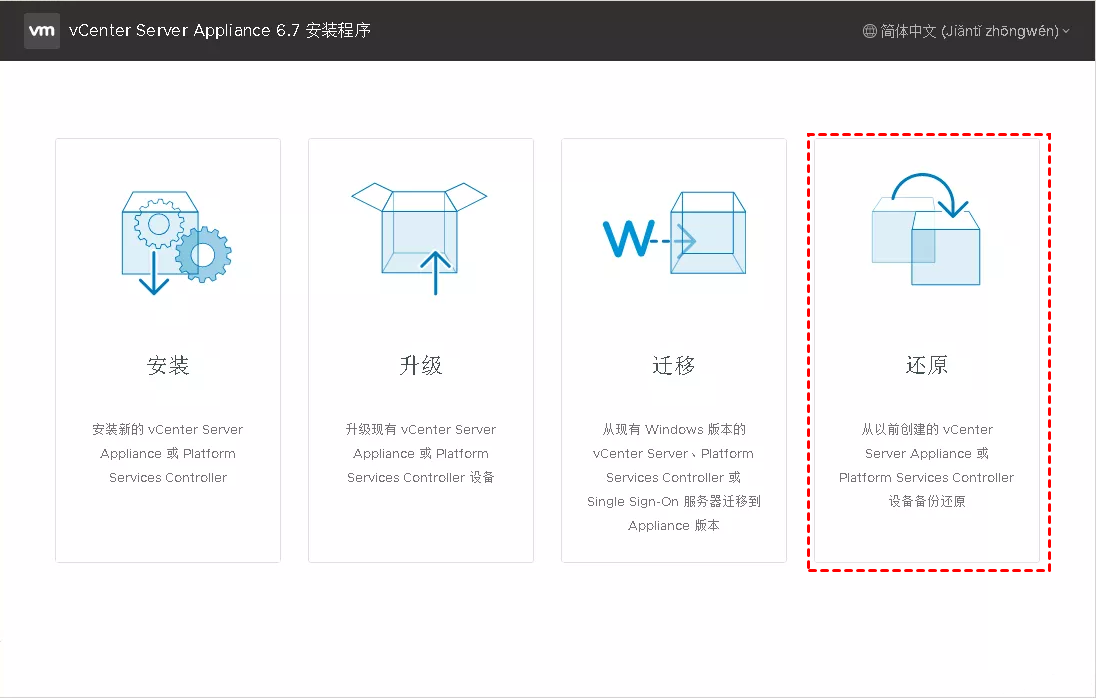Click the VMware vm logo icon
Image resolution: width=1096 pixels, height=698 pixels.
click(42, 31)
